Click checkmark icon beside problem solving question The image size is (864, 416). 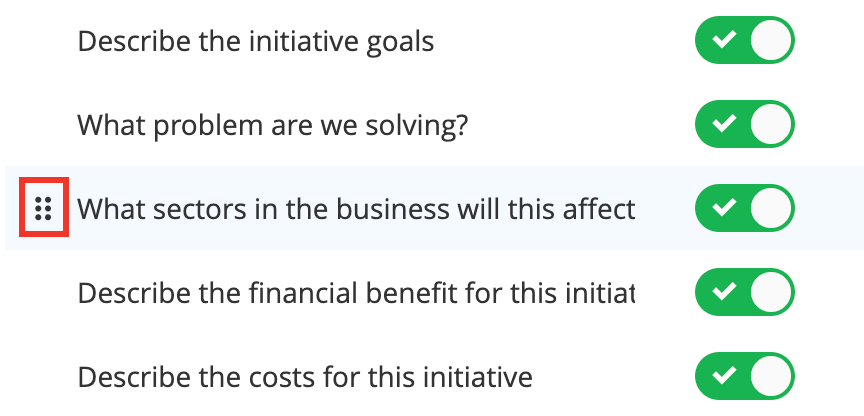click(x=723, y=123)
